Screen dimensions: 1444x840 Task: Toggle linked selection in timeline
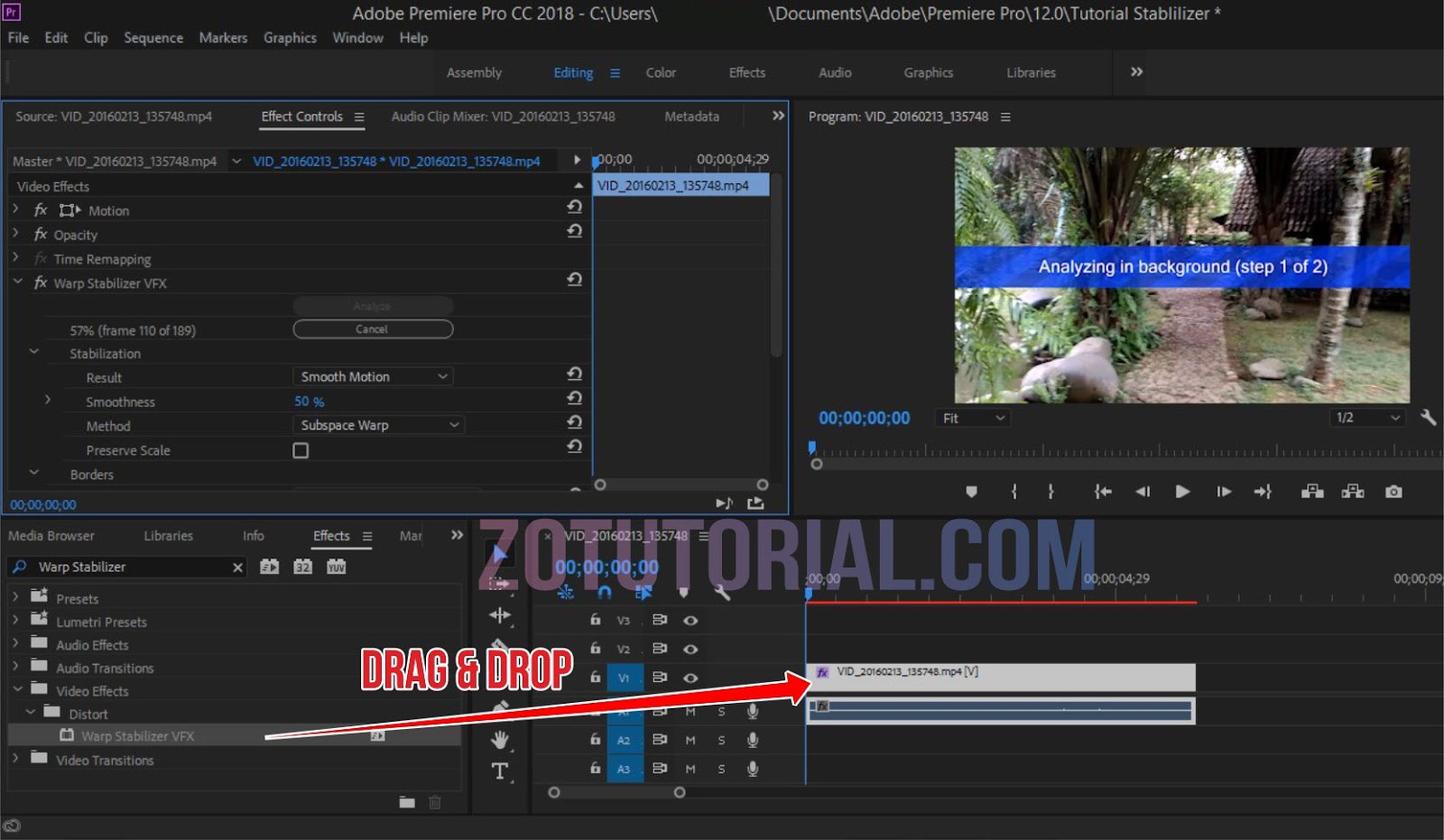[643, 592]
